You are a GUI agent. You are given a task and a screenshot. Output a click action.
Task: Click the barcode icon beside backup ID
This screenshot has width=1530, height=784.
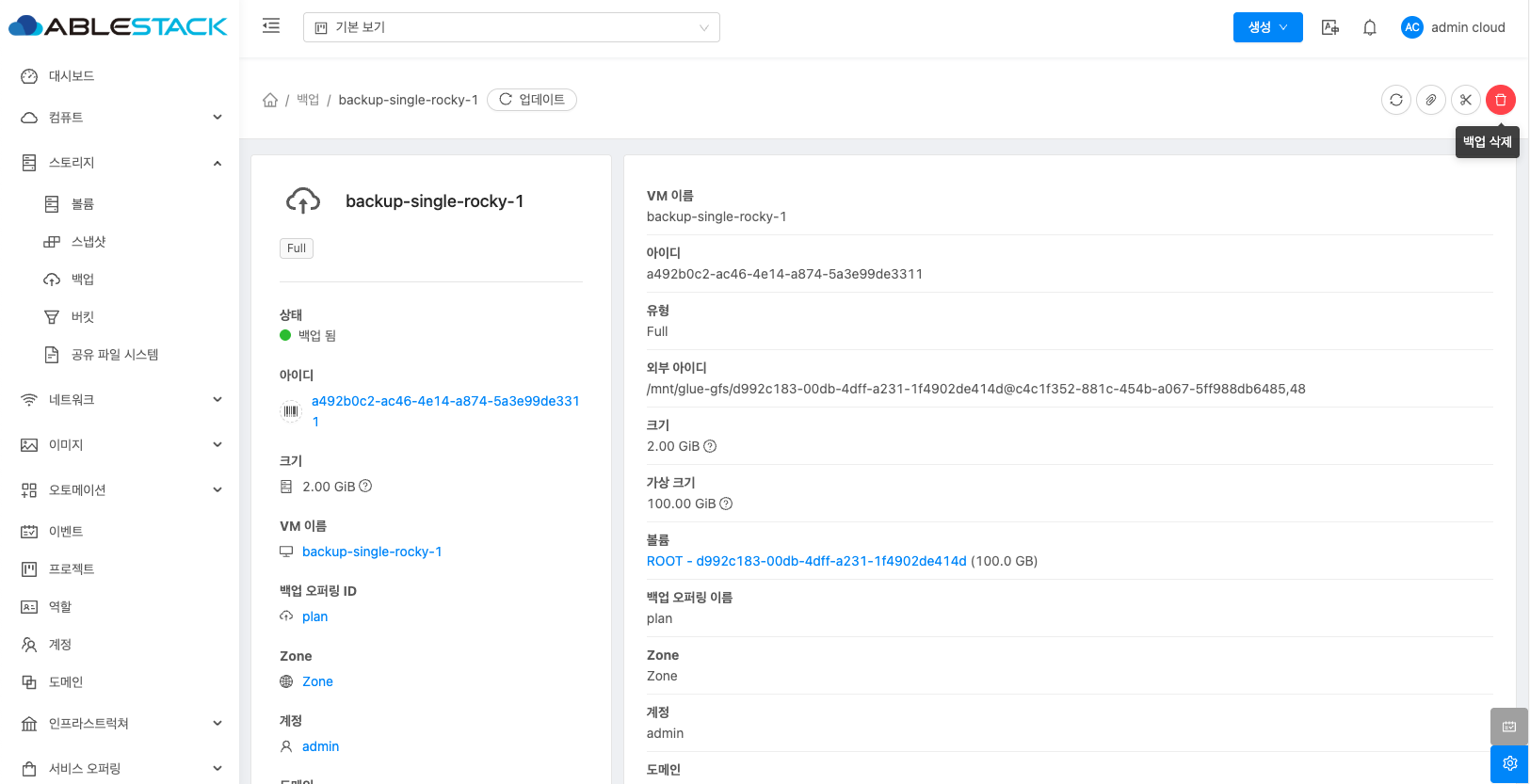[x=291, y=411]
